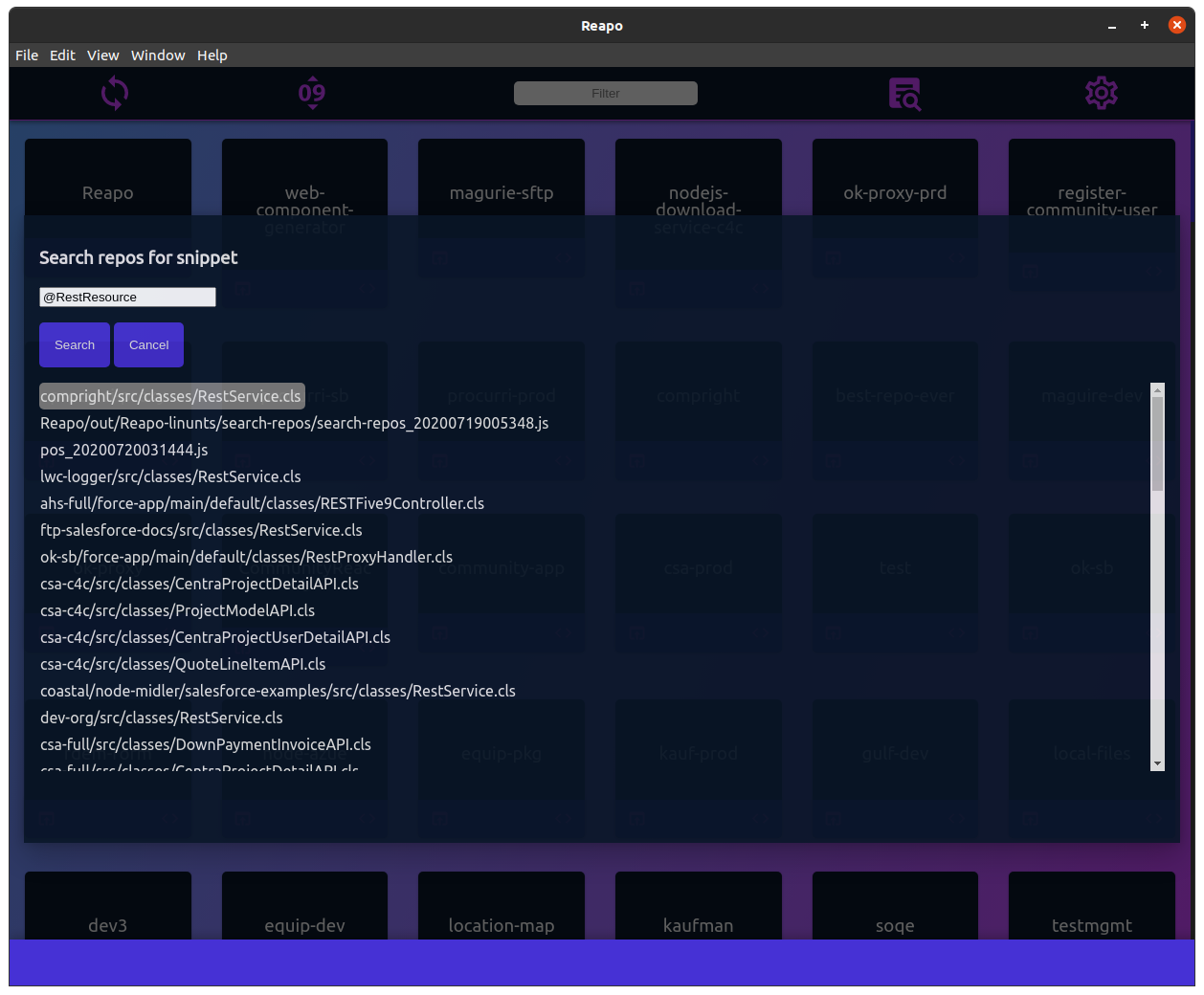Select csa-c4c QuoteLineItemAPI.cls result
This screenshot has width=1204, height=995.
183,664
